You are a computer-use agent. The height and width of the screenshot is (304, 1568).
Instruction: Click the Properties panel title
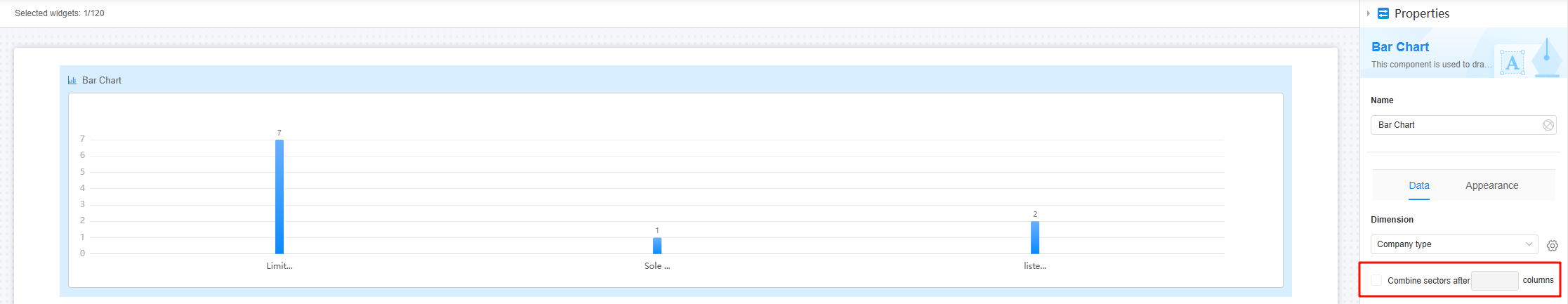(1422, 13)
